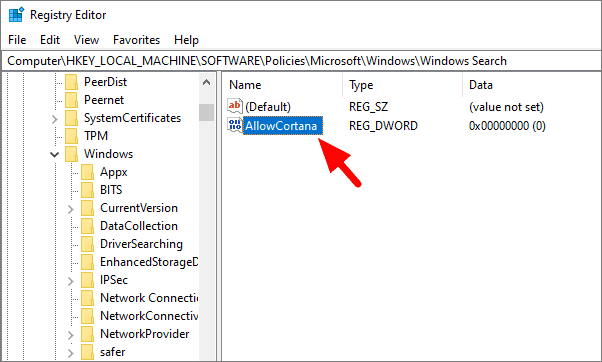Expand the IPSec key

(x=71, y=281)
